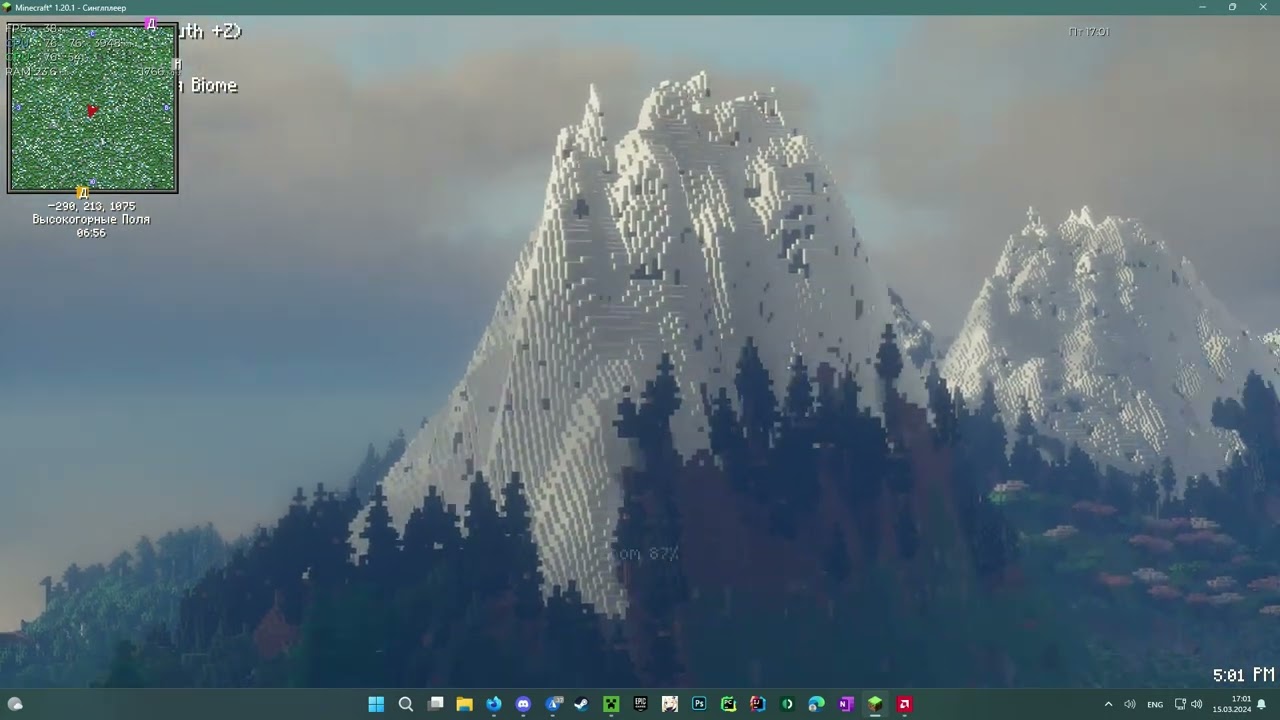Open the Minecraft Launcher creeper icon
This screenshot has width=1280, height=720.
[x=611, y=704]
